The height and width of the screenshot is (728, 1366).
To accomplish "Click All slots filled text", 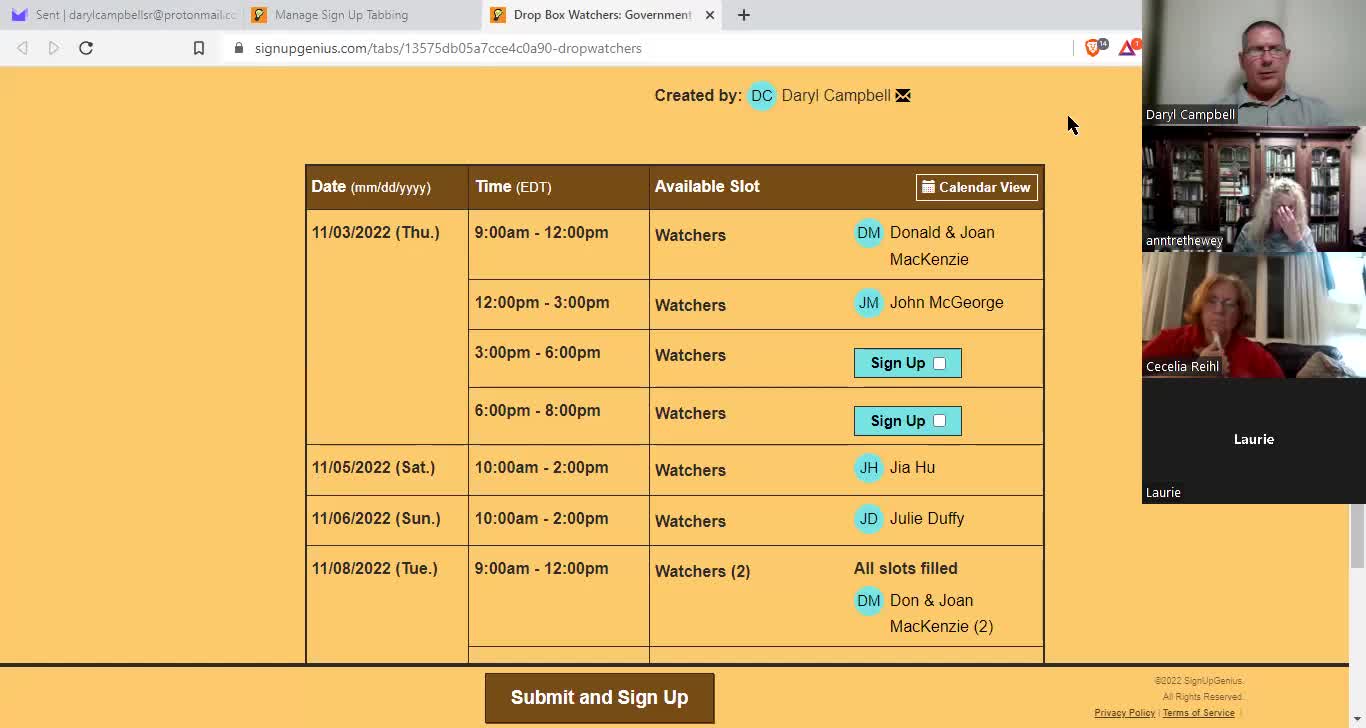I will click(x=906, y=568).
